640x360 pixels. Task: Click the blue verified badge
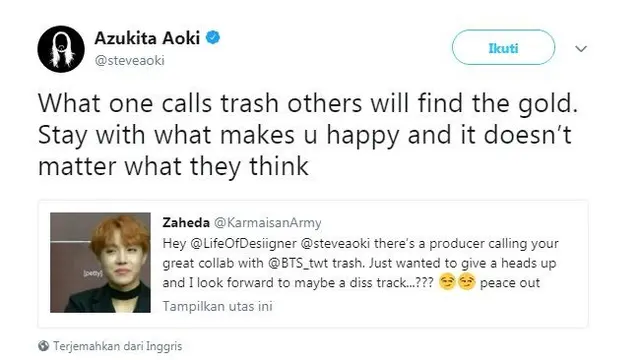click(213, 38)
